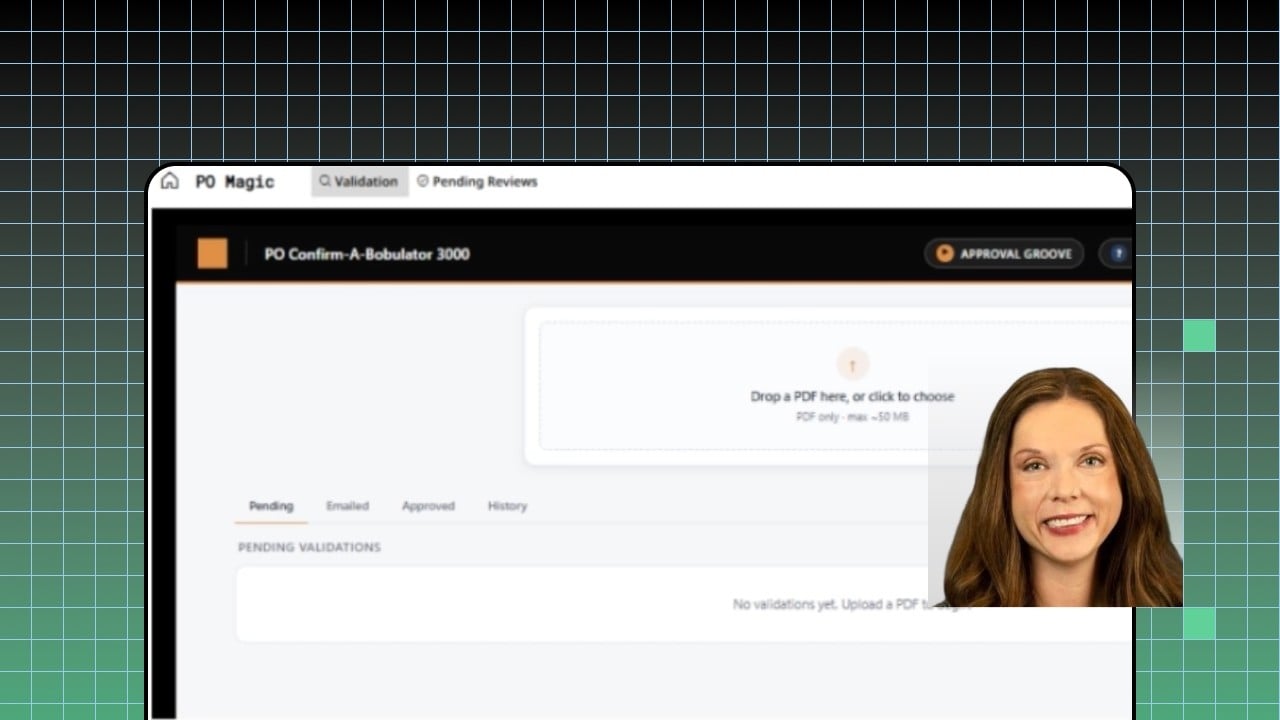Viewport: 1280px width, 720px height.
Task: Click the magnifier icon in the Validation tab
Action: coord(325,181)
